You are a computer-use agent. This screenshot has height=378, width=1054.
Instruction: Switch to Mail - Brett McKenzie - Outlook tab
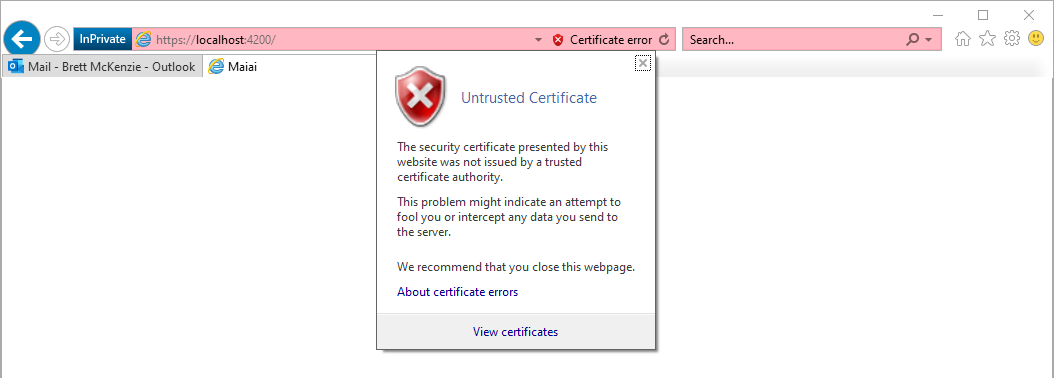(x=102, y=67)
